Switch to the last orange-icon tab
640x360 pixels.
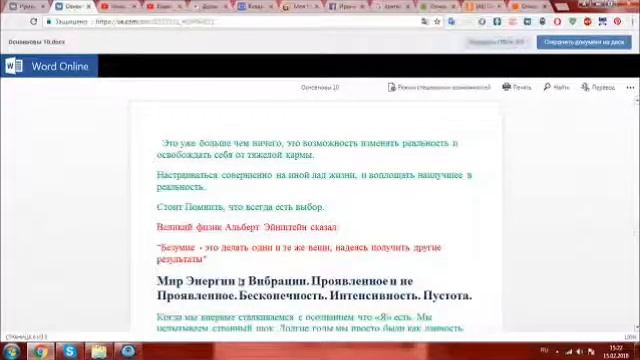click(x=529, y=7)
